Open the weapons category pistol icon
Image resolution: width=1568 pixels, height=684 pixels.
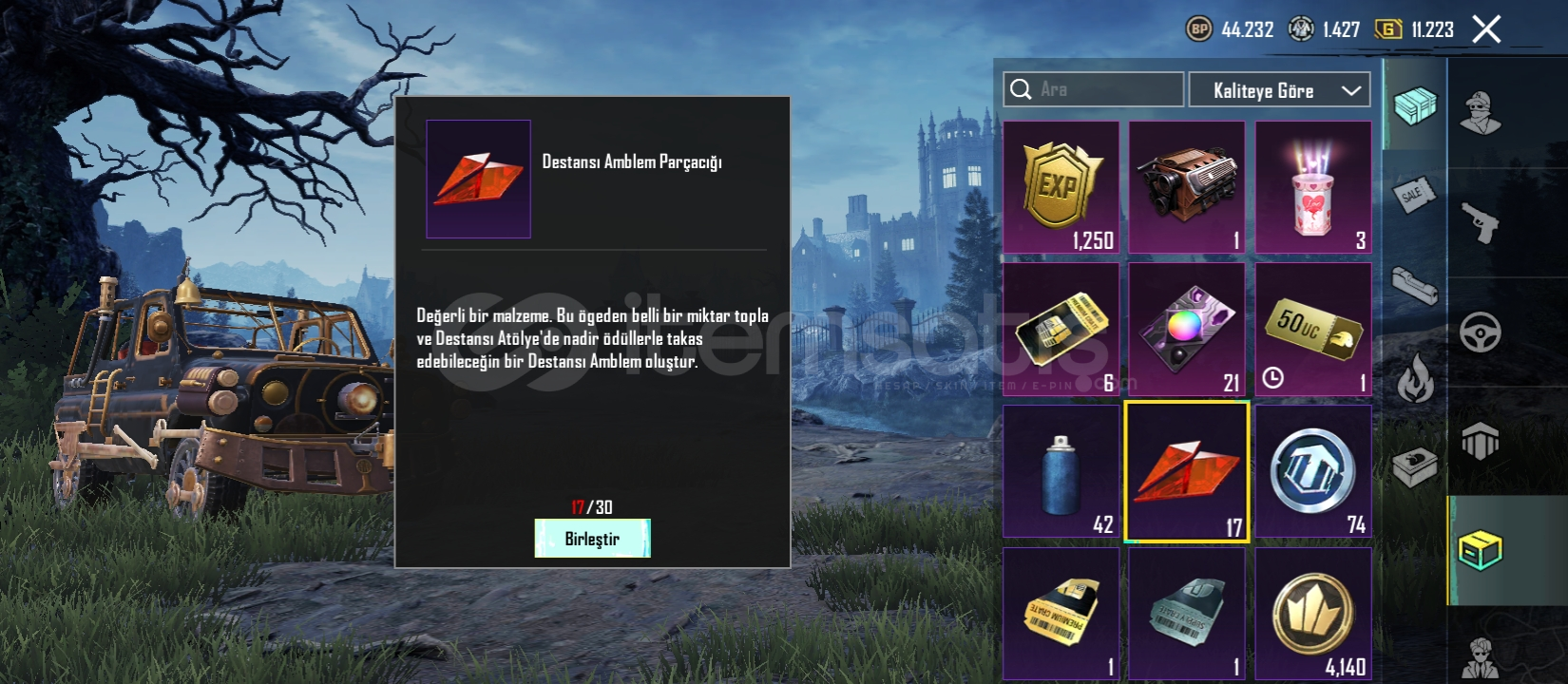point(1480,223)
